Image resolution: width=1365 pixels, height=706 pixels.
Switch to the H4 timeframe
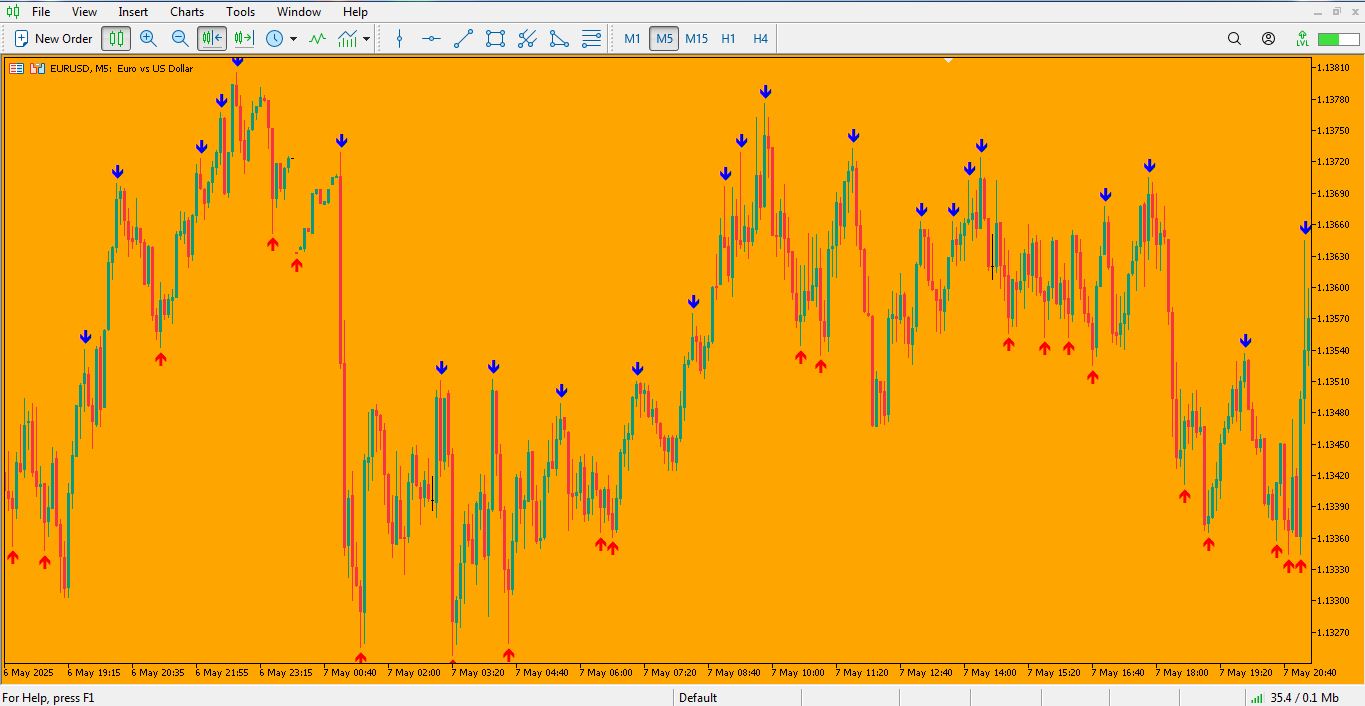point(760,39)
